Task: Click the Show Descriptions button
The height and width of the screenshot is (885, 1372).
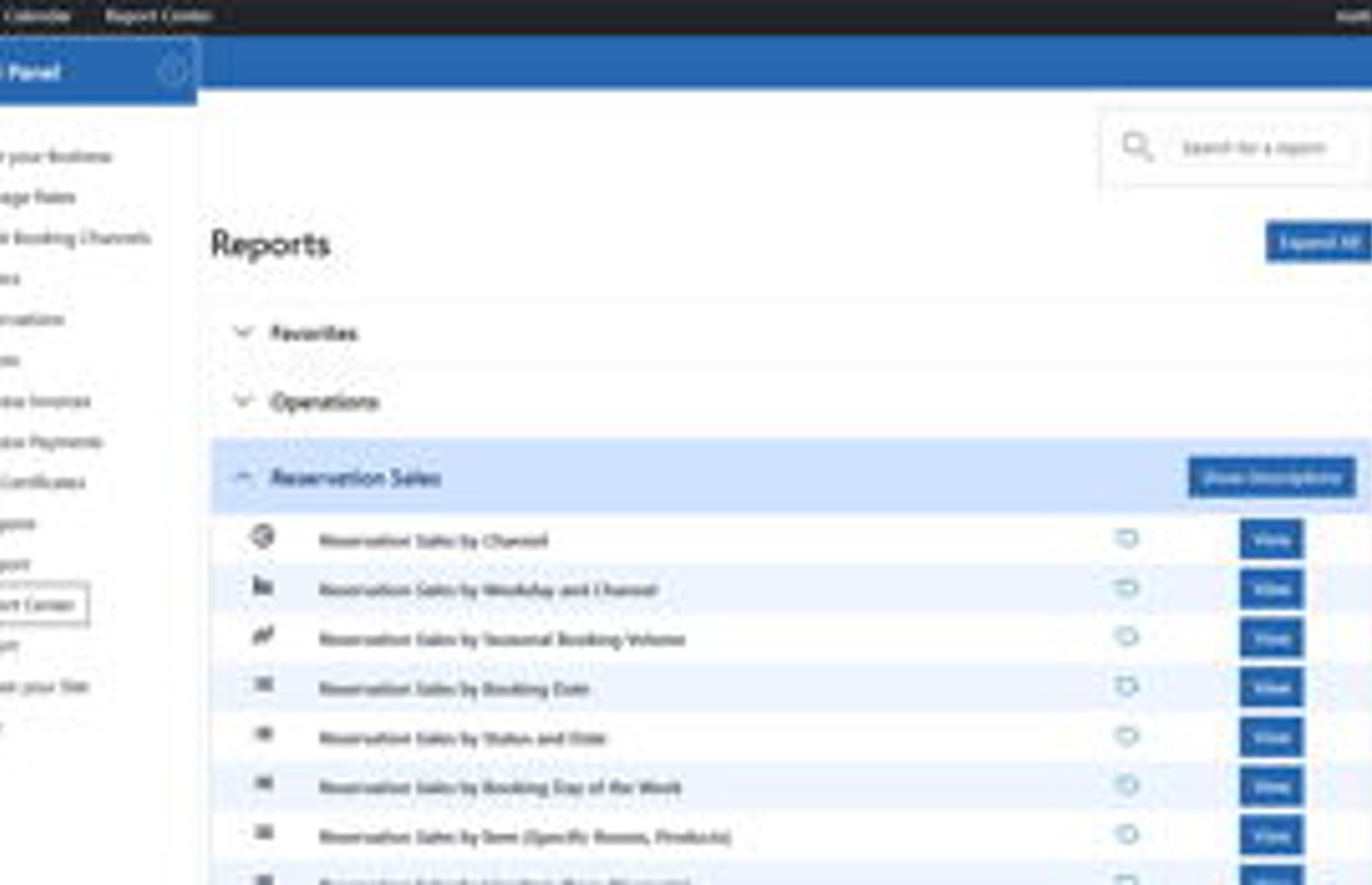Action: [1272, 477]
